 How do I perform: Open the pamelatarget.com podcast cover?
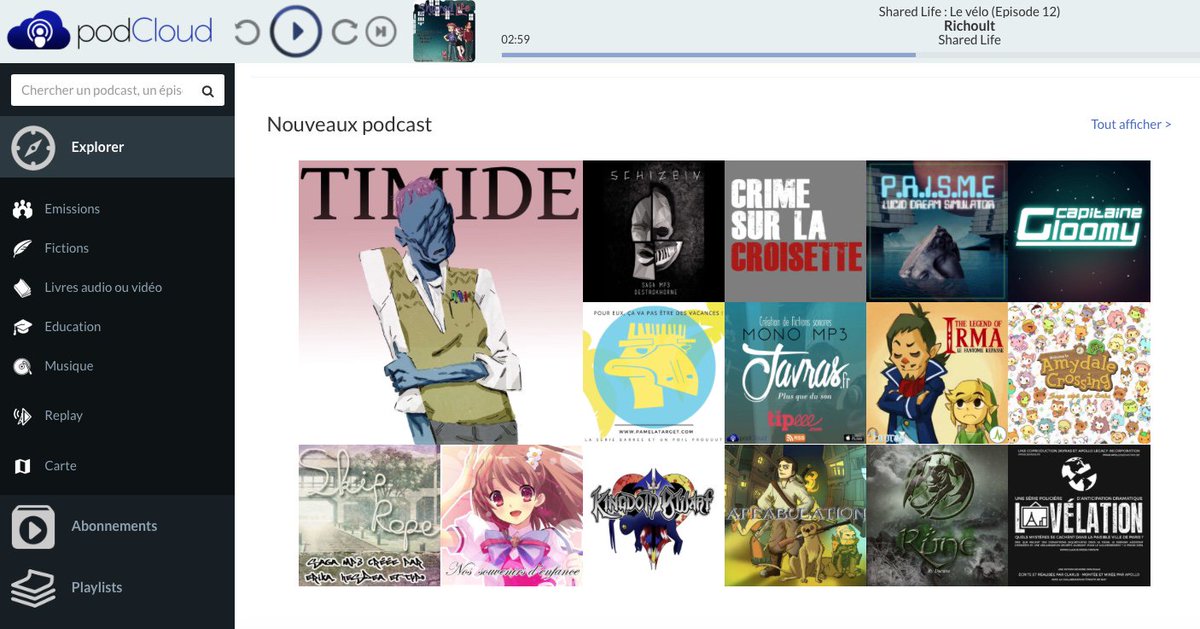point(653,373)
